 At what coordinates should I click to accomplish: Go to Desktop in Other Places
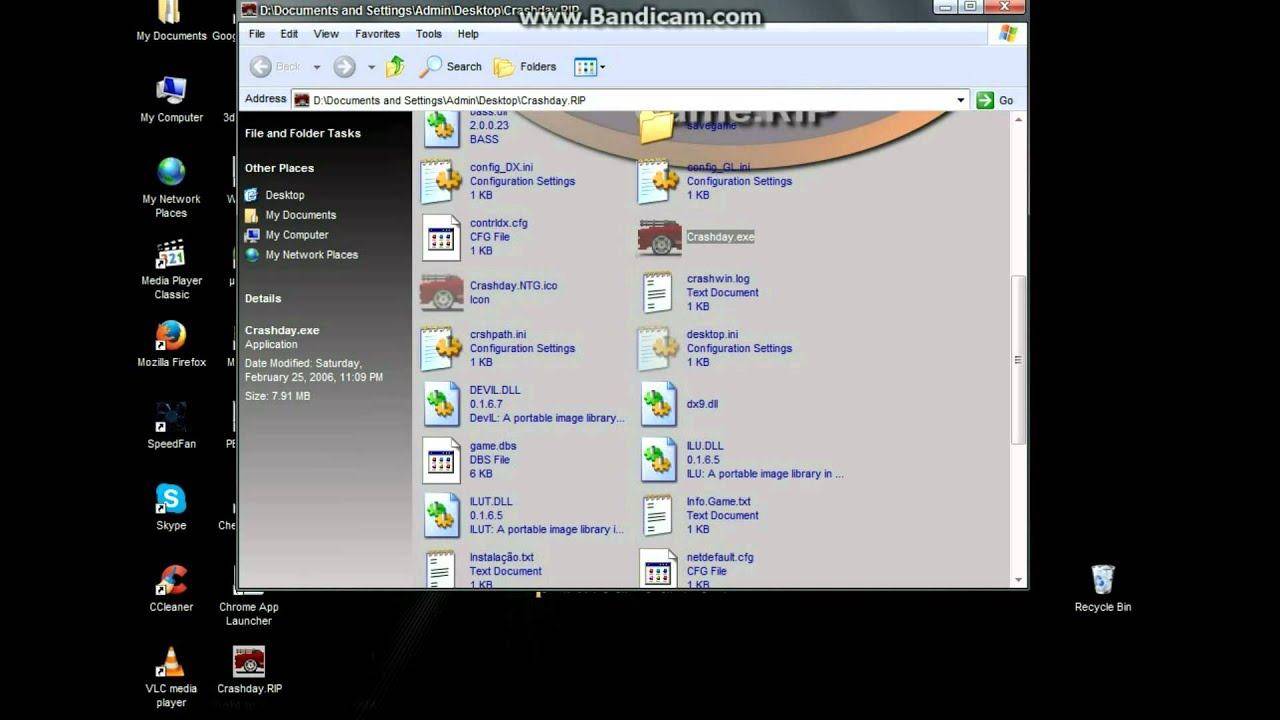(x=284, y=195)
